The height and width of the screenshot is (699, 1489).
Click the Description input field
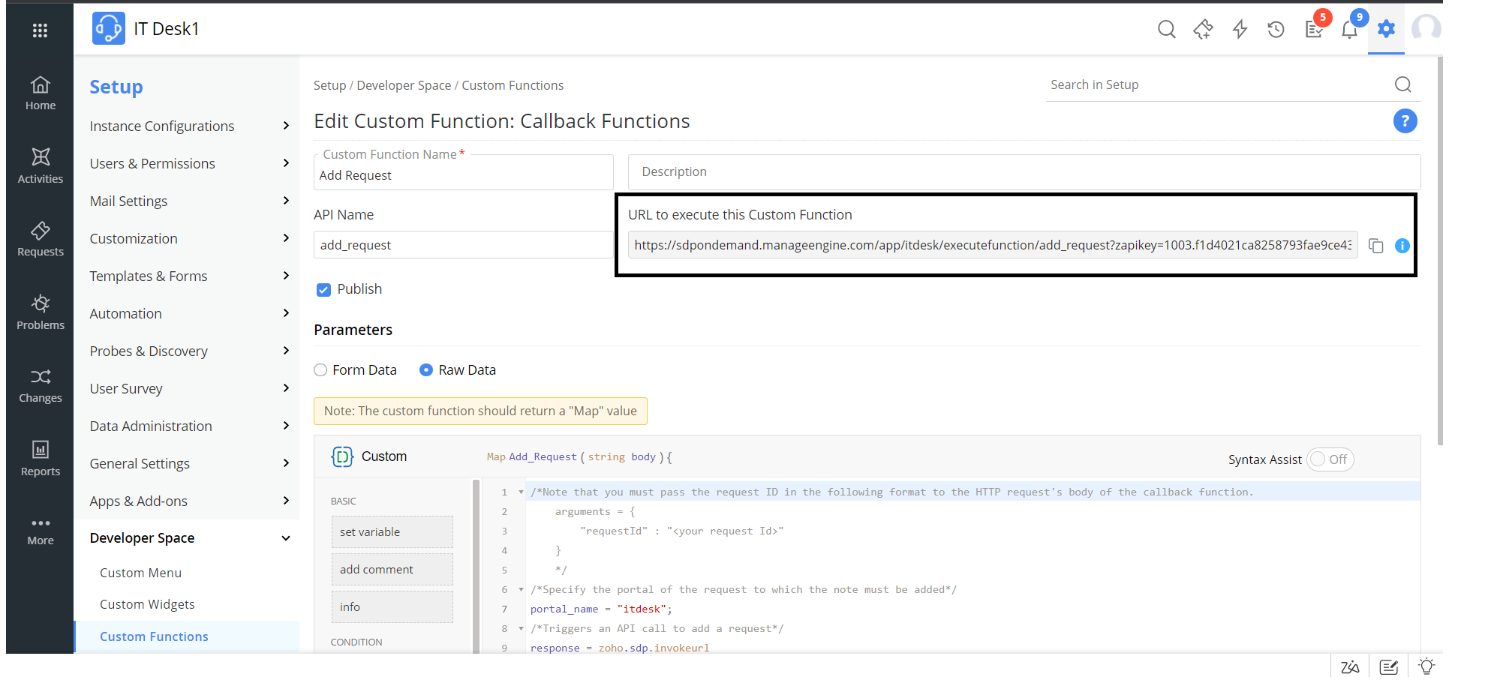[1024, 172]
